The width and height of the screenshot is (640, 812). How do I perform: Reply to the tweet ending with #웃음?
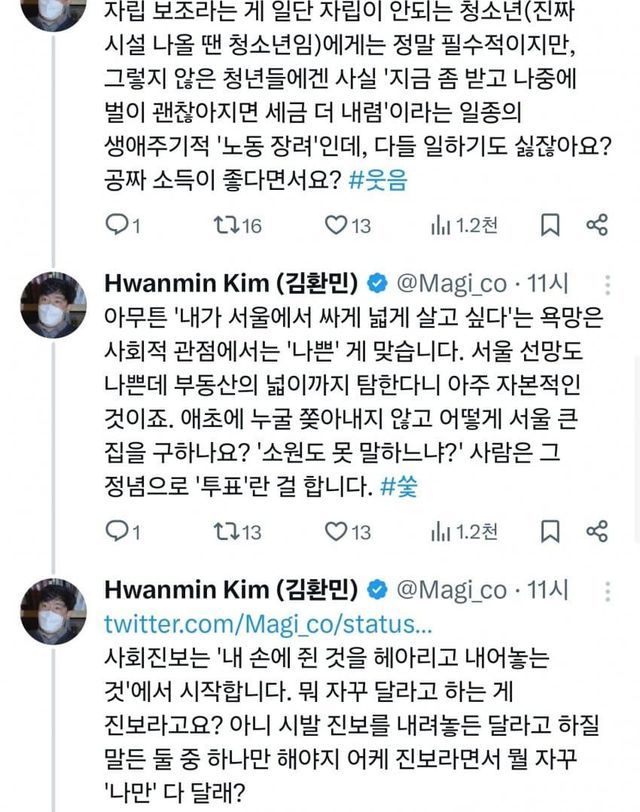(x=116, y=226)
